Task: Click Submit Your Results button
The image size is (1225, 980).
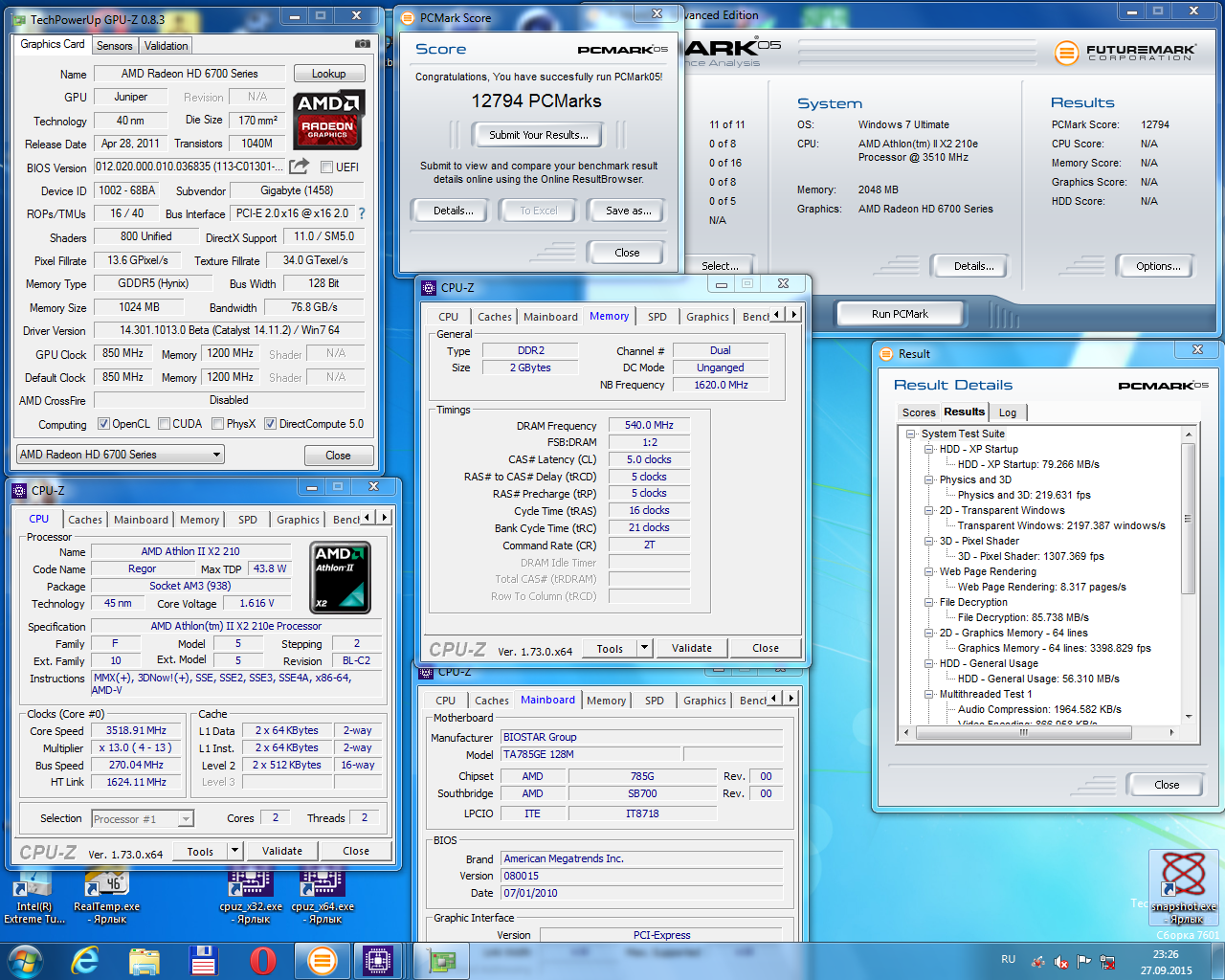Action: pyautogui.click(x=539, y=135)
